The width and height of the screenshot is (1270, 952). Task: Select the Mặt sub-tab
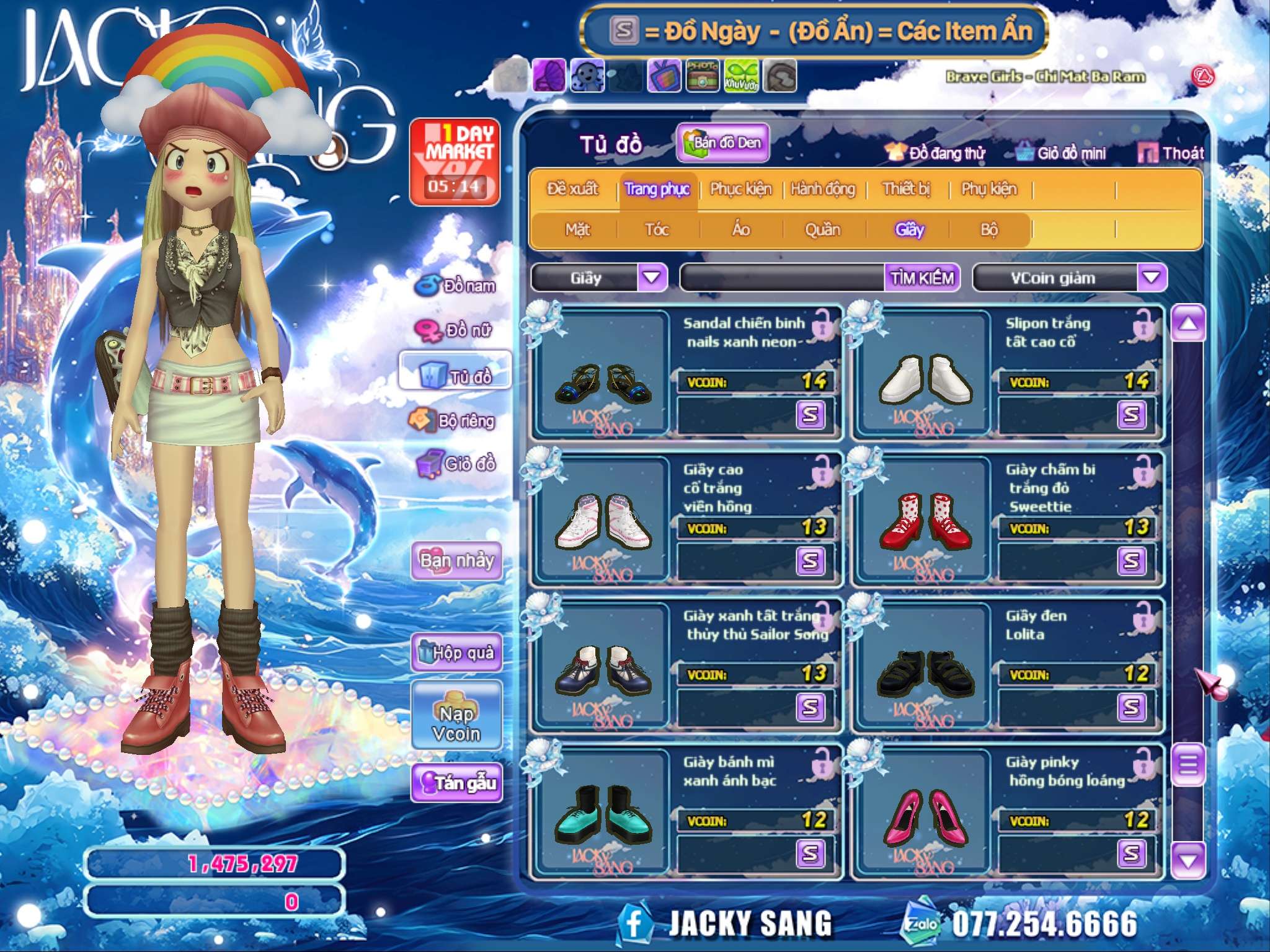(x=577, y=230)
